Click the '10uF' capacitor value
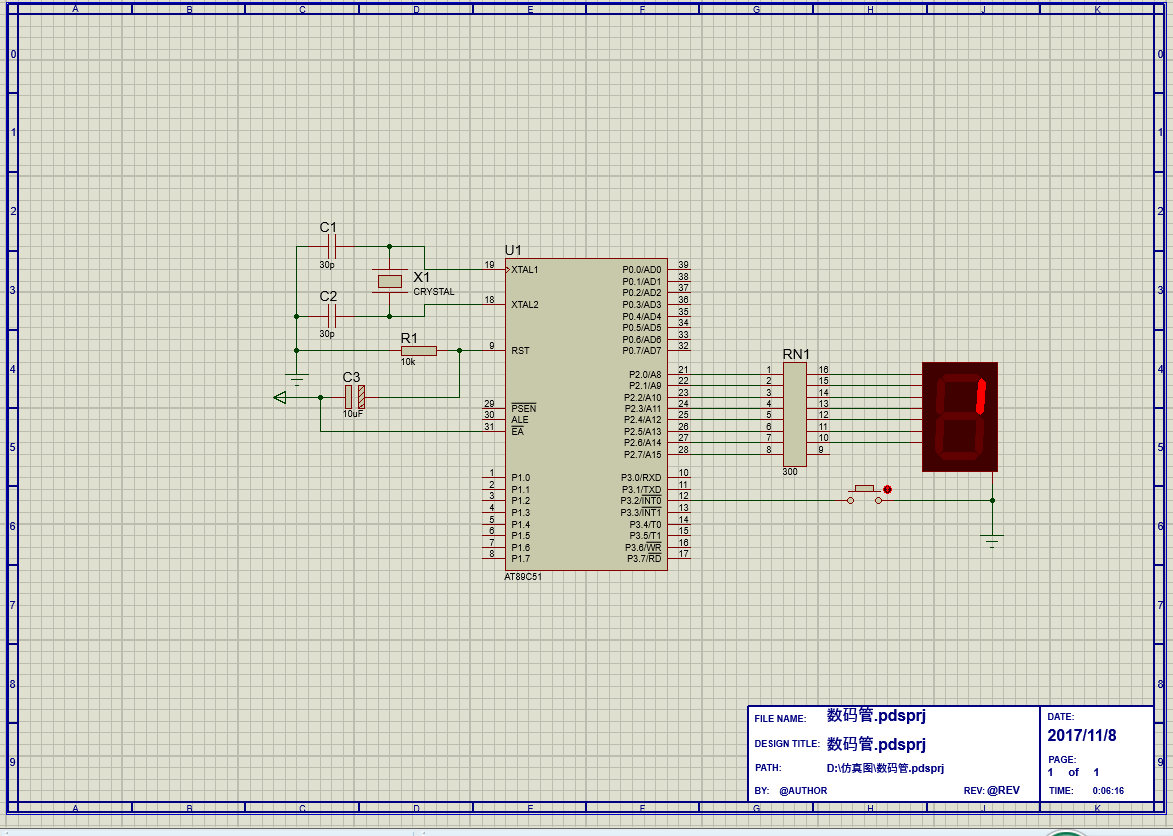 click(x=353, y=414)
